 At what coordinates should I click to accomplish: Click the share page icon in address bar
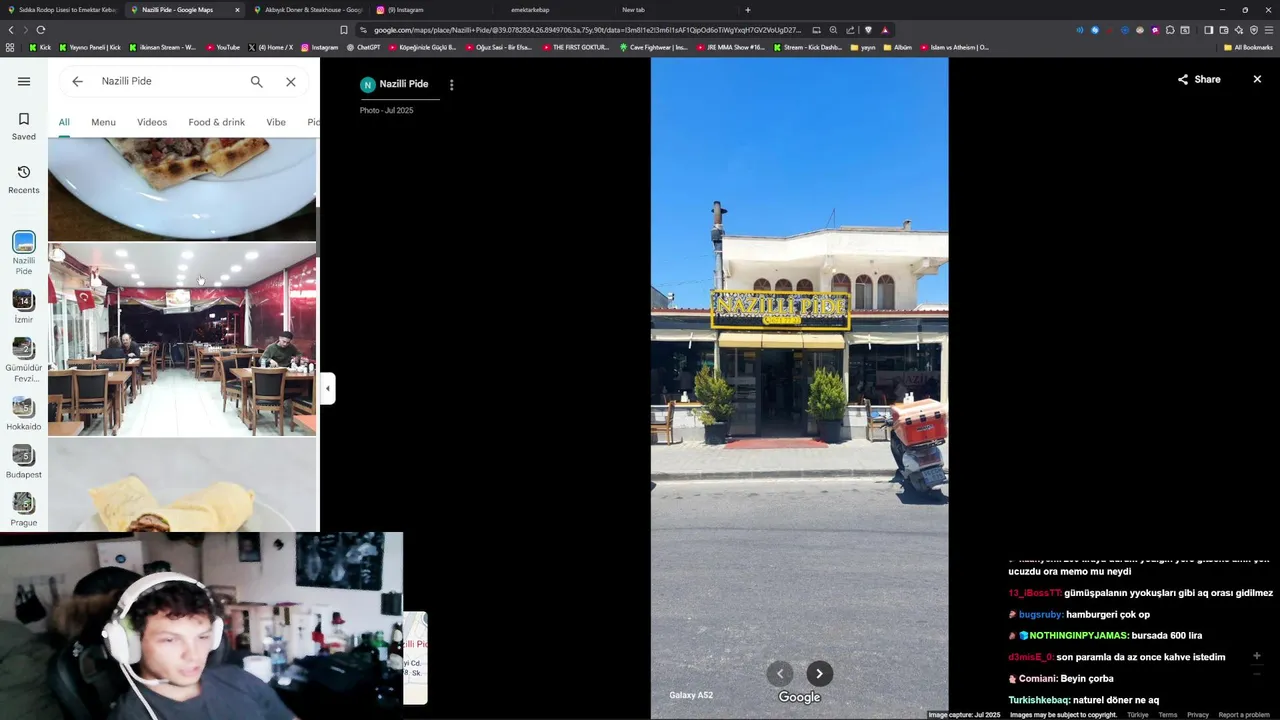[x=850, y=30]
